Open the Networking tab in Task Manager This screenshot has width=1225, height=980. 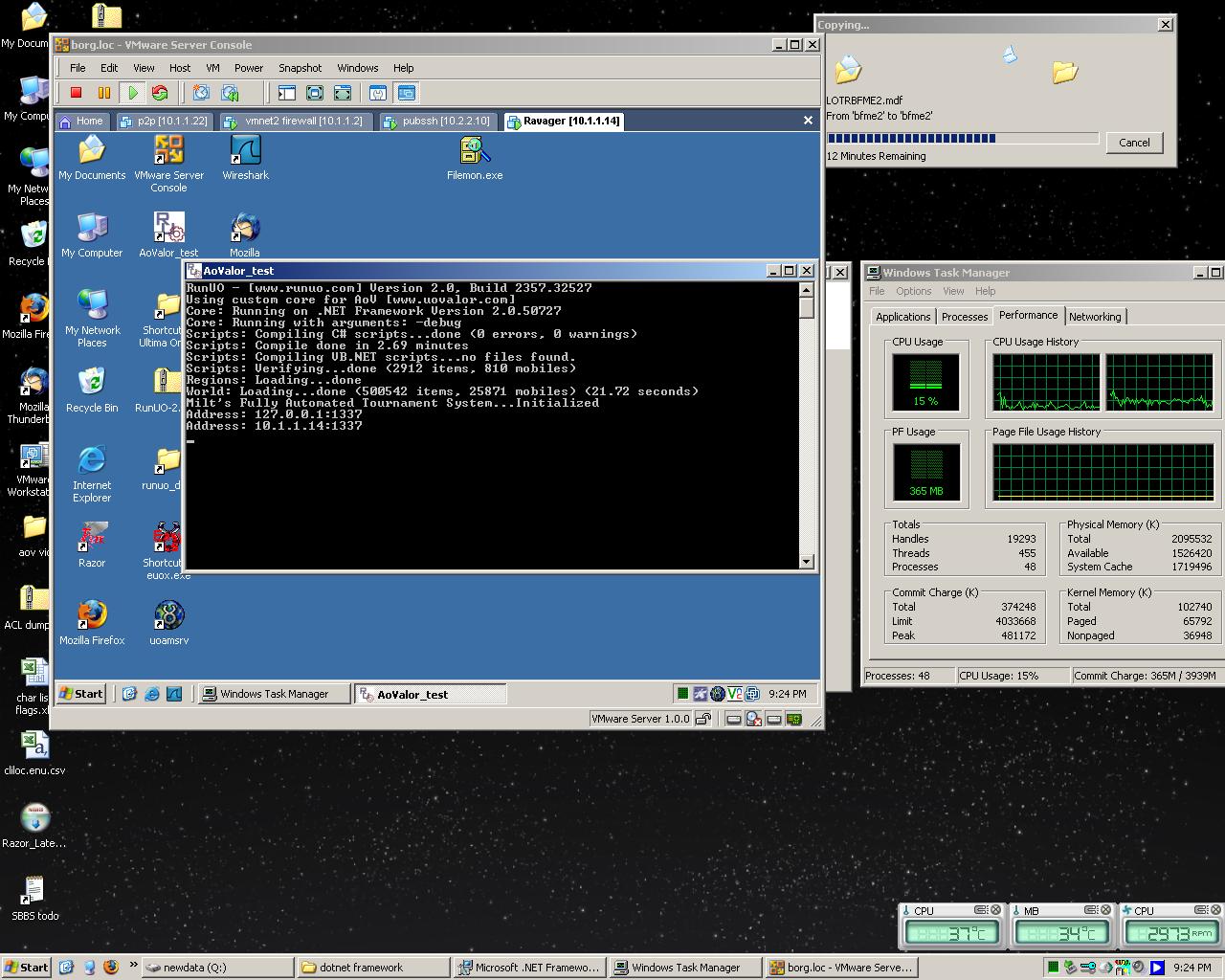(1095, 317)
